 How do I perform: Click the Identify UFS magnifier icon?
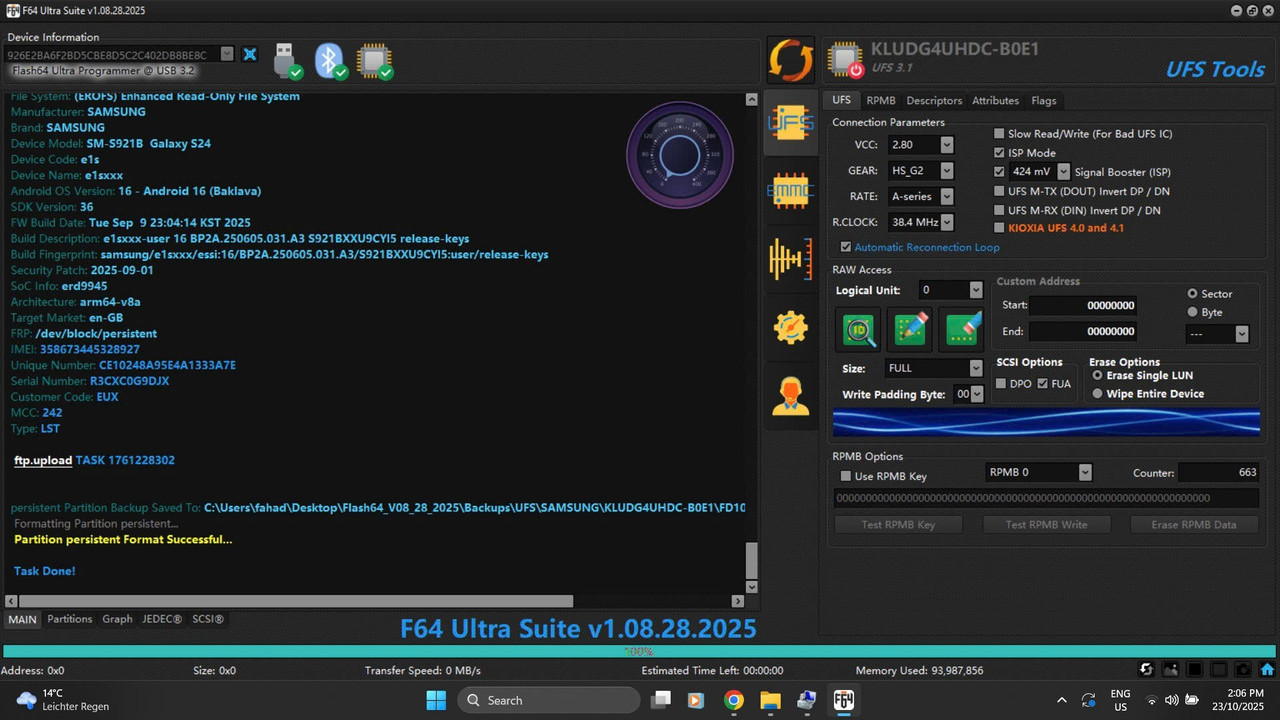tap(859, 330)
